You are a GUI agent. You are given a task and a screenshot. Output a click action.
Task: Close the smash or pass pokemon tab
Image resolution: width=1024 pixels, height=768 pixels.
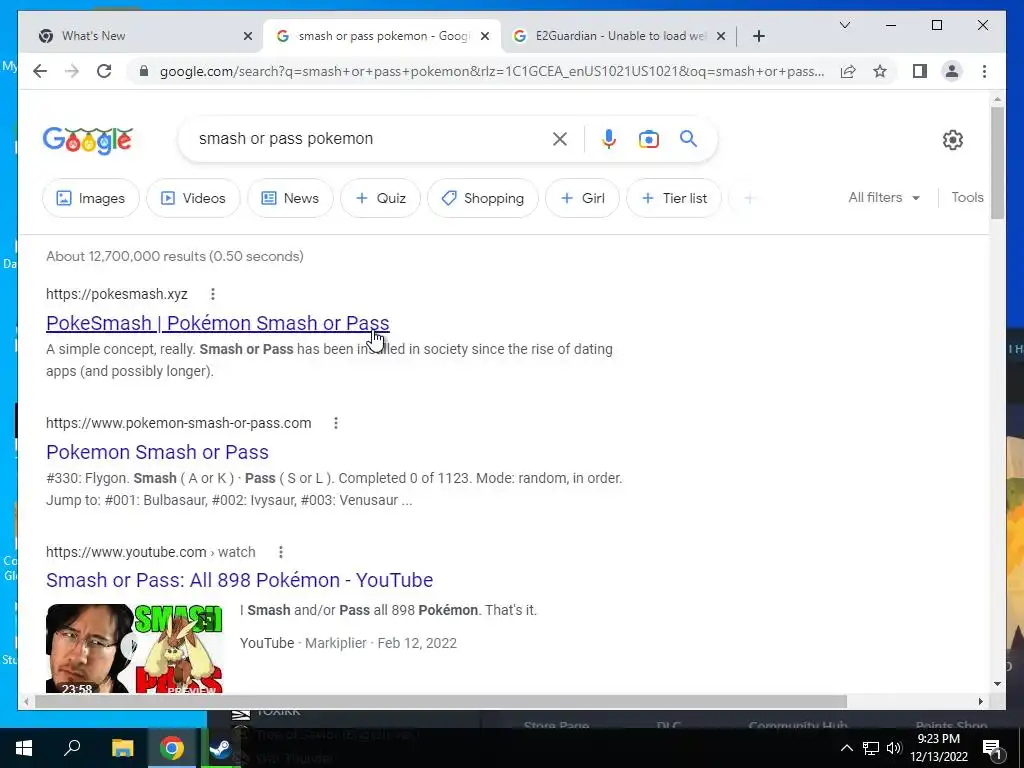[x=485, y=36]
